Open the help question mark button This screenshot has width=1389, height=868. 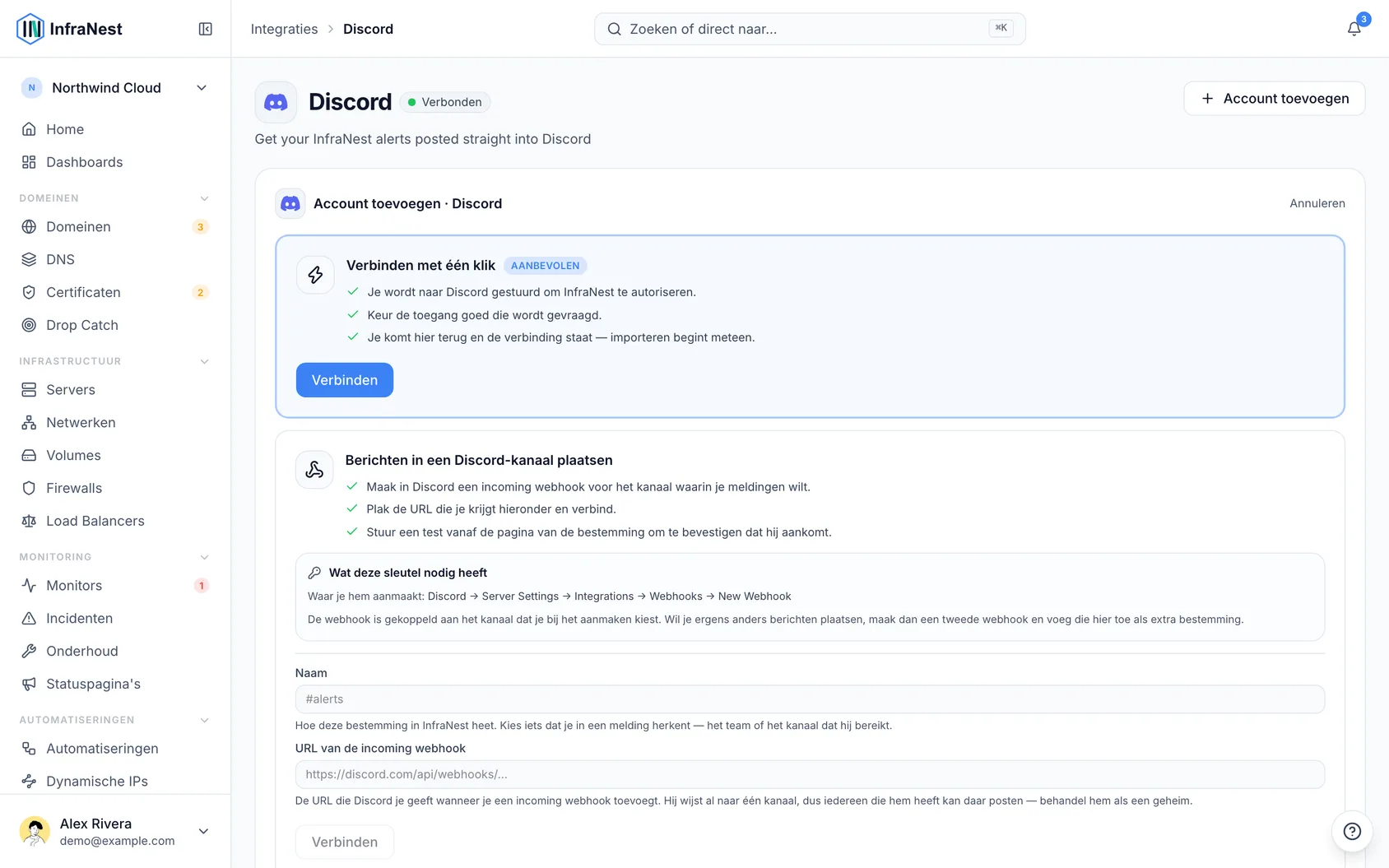[x=1352, y=831]
